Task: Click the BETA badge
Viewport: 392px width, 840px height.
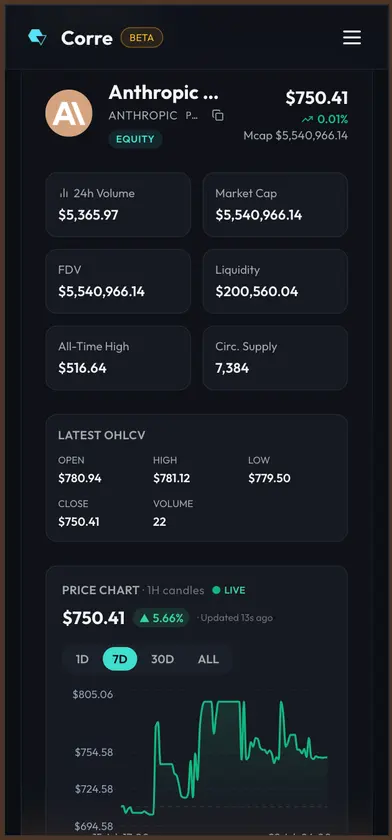Action: [x=142, y=38]
